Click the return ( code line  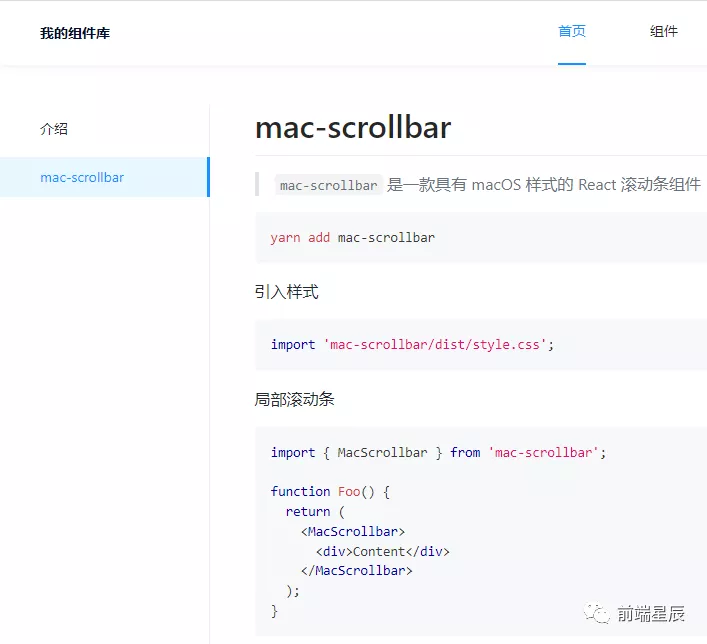pyautogui.click(x=315, y=511)
